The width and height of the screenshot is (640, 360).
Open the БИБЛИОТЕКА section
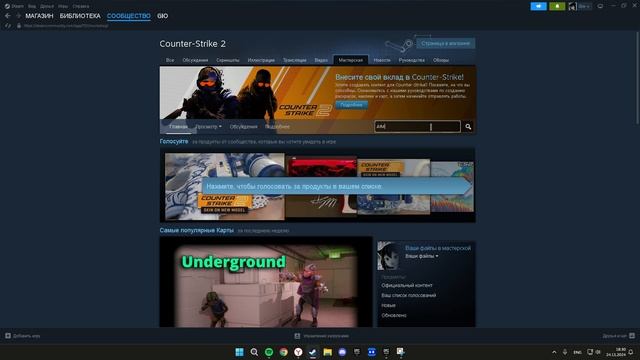80,16
